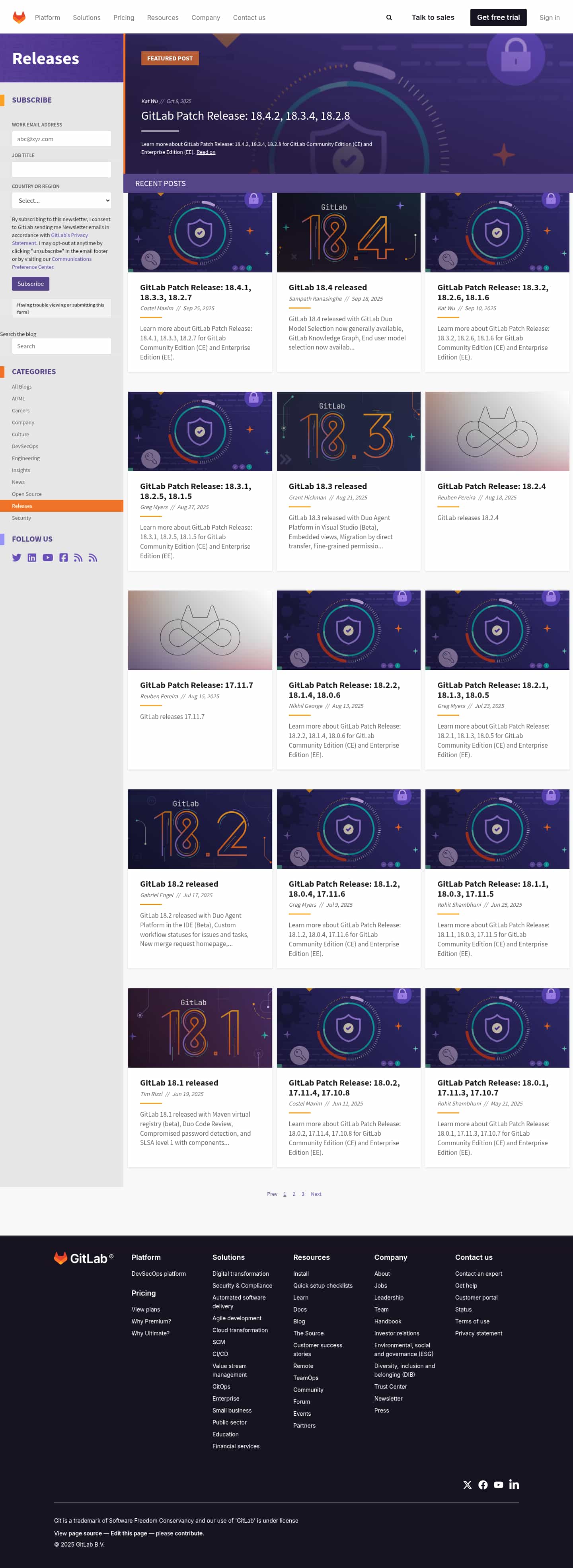Click the footer LinkedIn icon
The image size is (573, 1568).
pyautogui.click(x=514, y=1484)
